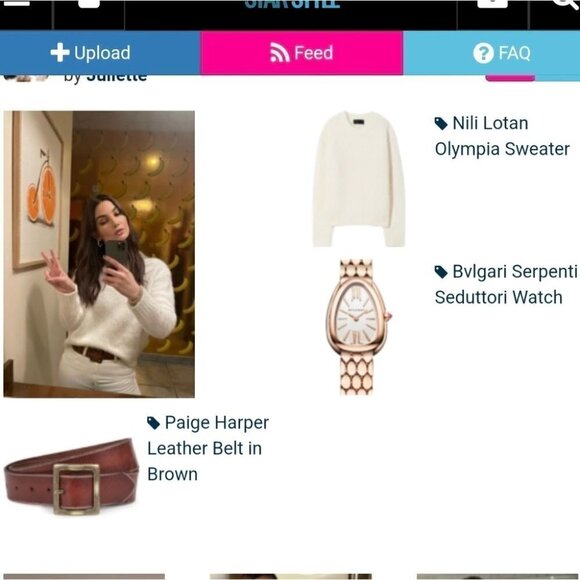Viewport: 580px width, 580px height.
Task: Open Paige Harper Leather Belt link
Action: [x=208, y=448]
